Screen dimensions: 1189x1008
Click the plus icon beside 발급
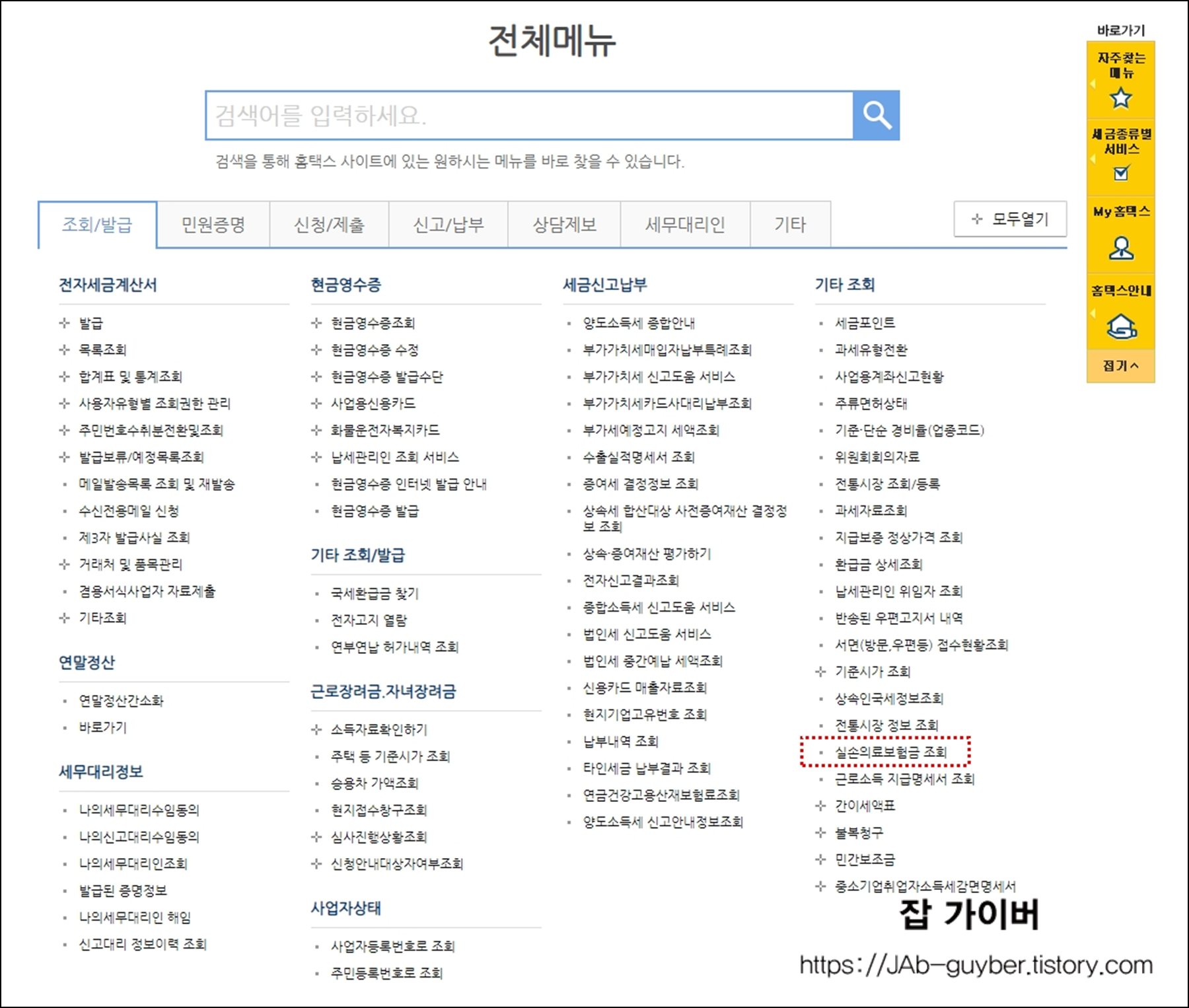coord(65,323)
